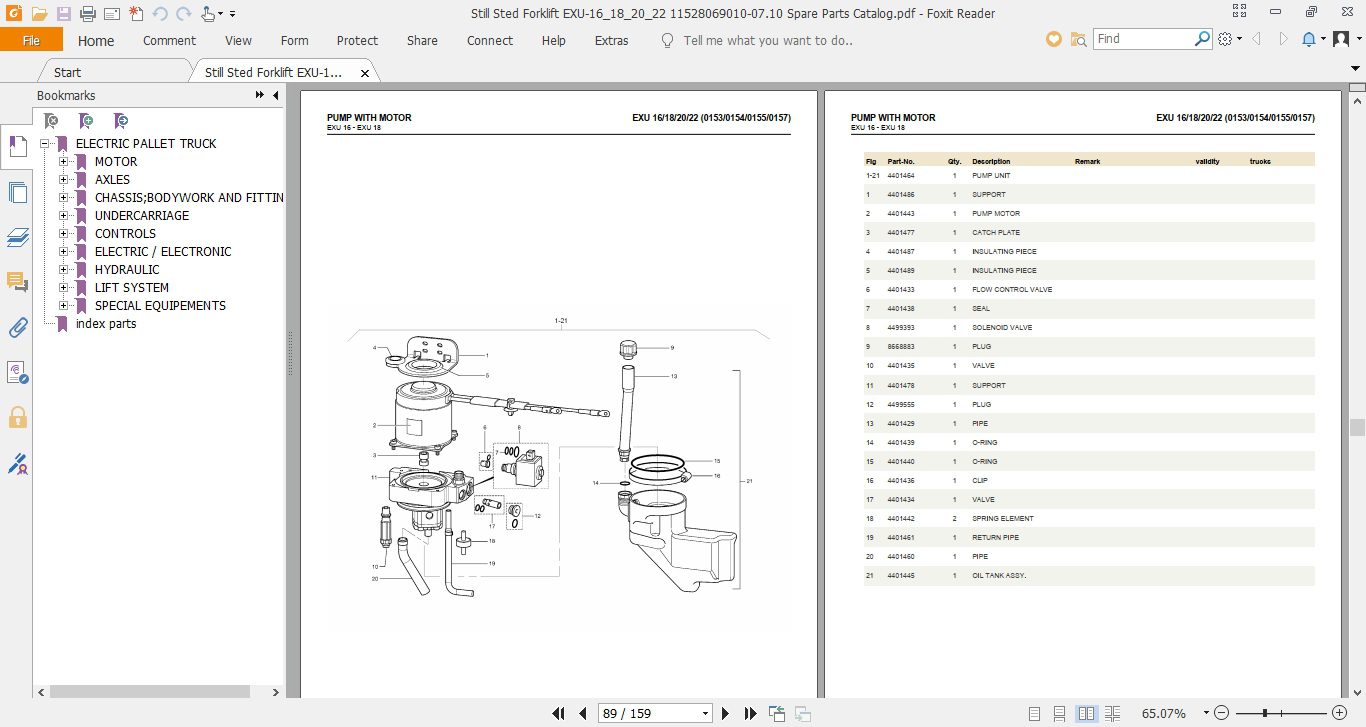Image resolution: width=1366 pixels, height=727 pixels.
Task: Click the user account avatar icon
Action: [1343, 39]
